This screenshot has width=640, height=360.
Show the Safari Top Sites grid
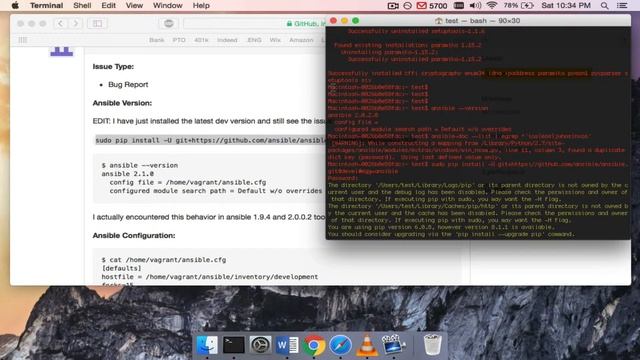click(x=22, y=40)
